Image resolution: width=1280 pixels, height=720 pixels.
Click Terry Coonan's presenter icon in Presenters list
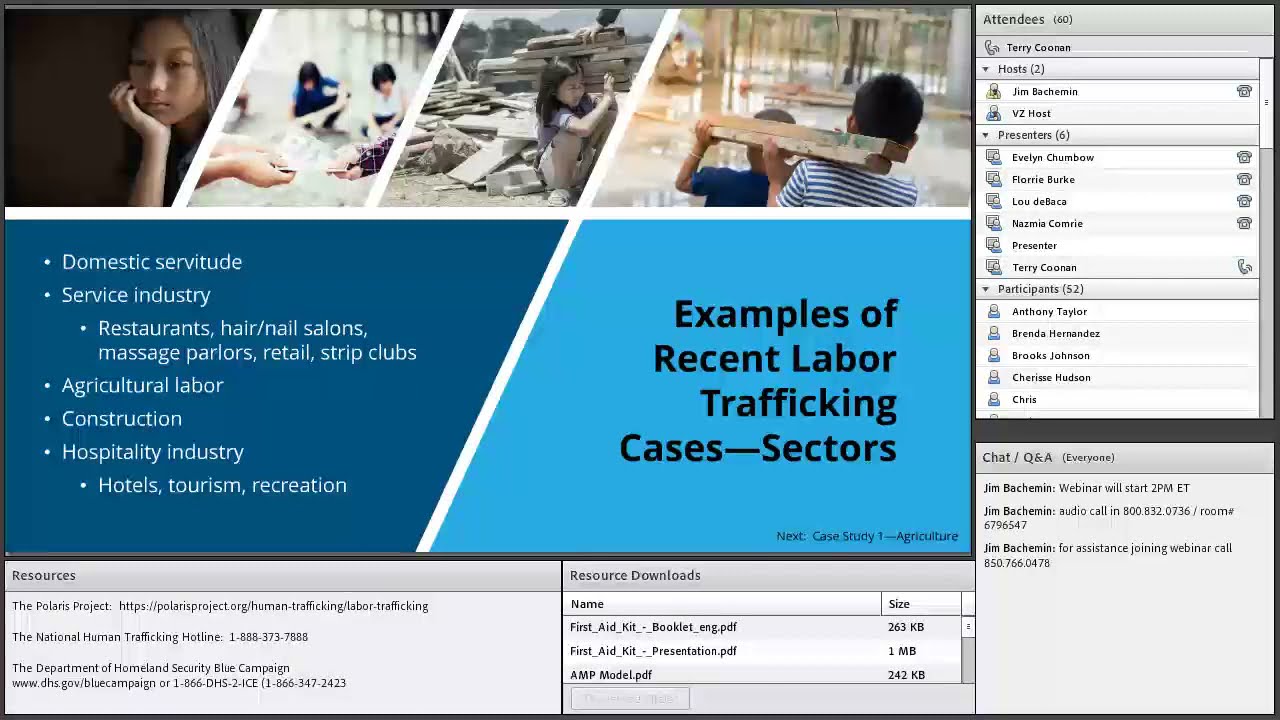point(993,267)
